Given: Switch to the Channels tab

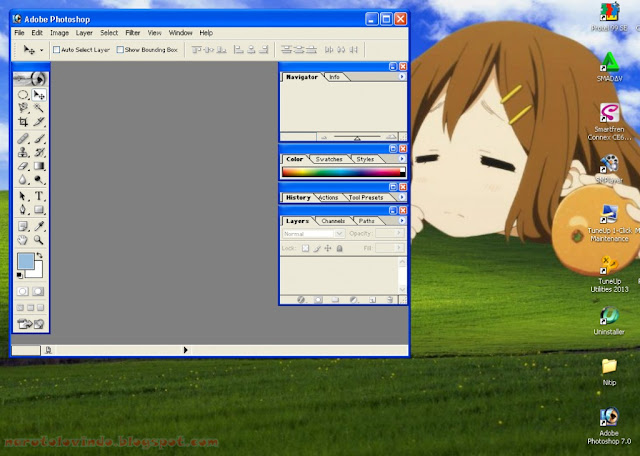Looking at the screenshot, I should coord(333,221).
